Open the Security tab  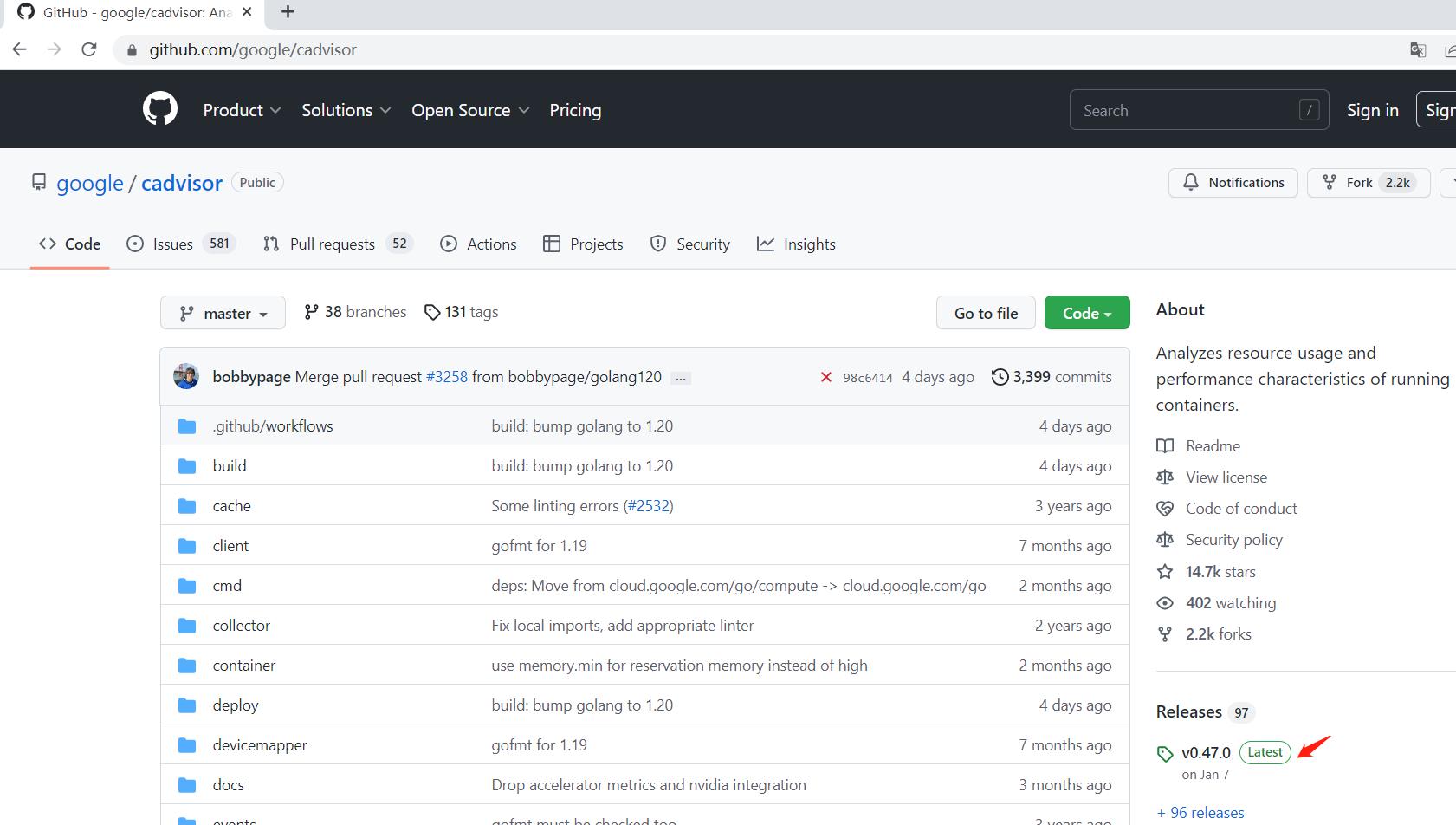(x=690, y=244)
